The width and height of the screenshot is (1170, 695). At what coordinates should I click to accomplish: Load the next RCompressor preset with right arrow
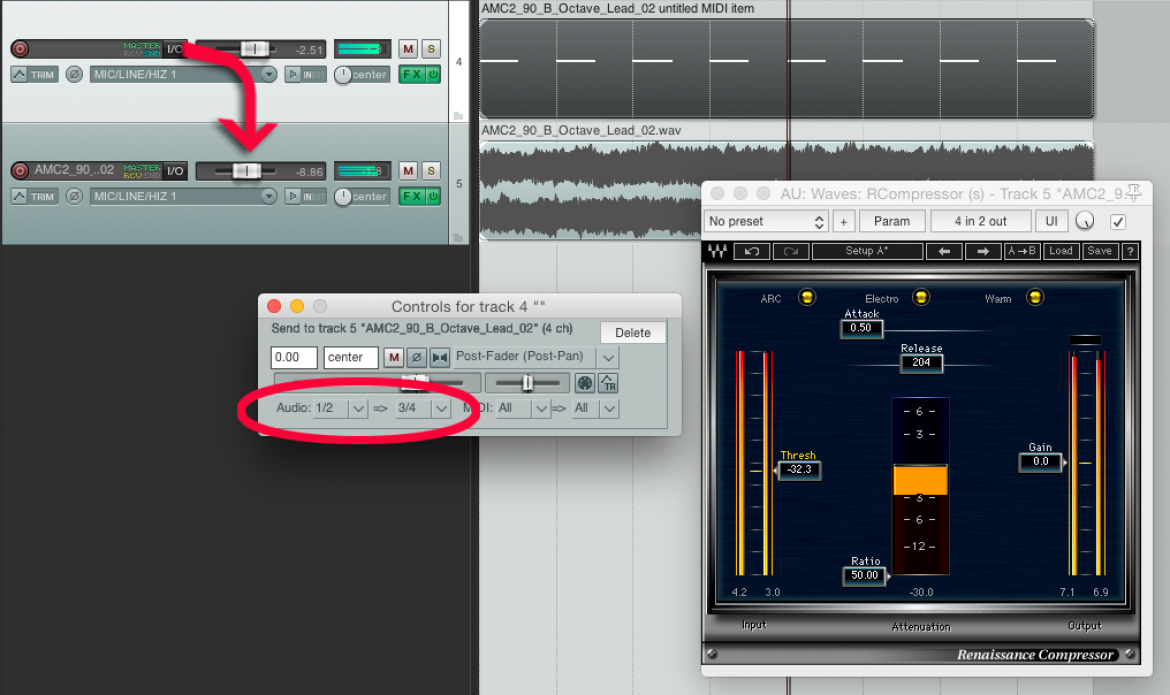pyautogui.click(x=983, y=252)
